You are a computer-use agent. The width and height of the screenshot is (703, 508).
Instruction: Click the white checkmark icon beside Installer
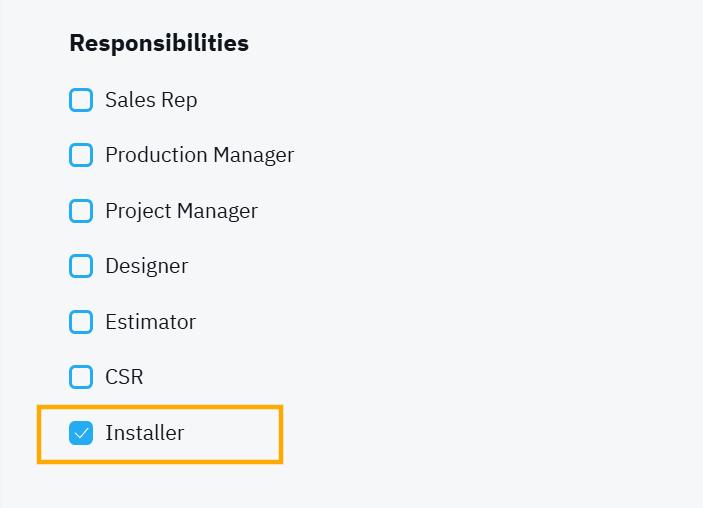pyautogui.click(x=81, y=433)
